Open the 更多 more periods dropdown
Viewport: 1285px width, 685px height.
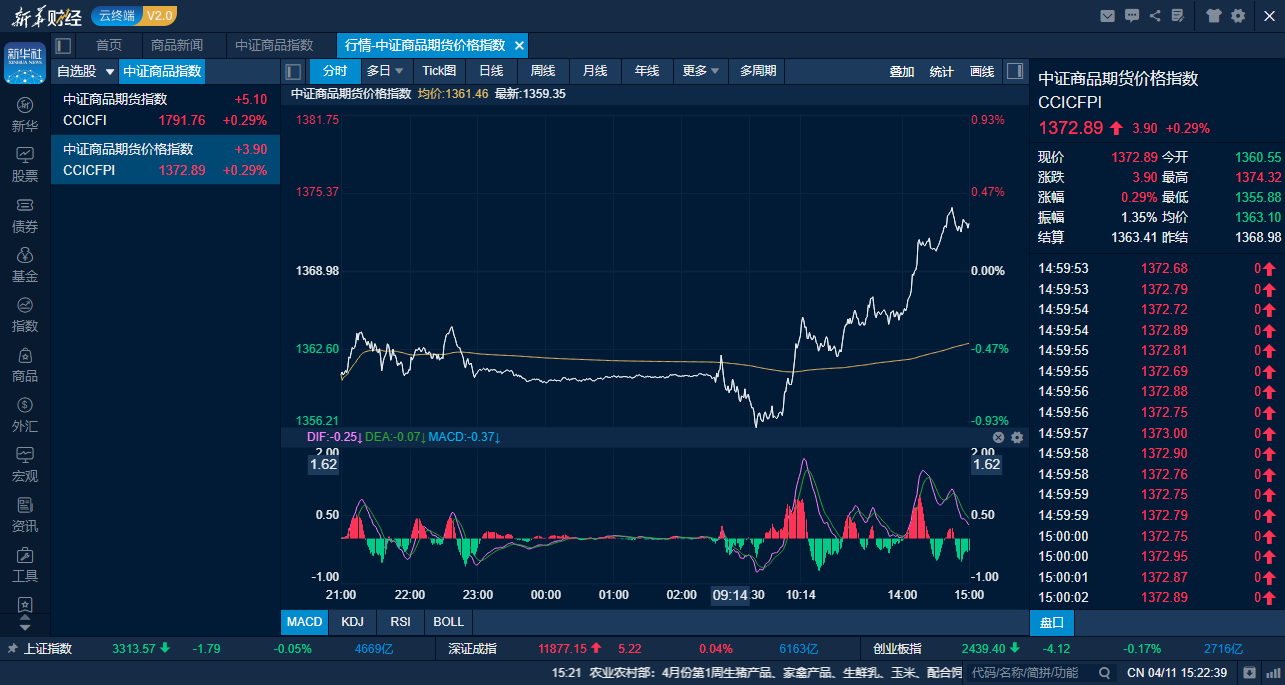(x=701, y=71)
